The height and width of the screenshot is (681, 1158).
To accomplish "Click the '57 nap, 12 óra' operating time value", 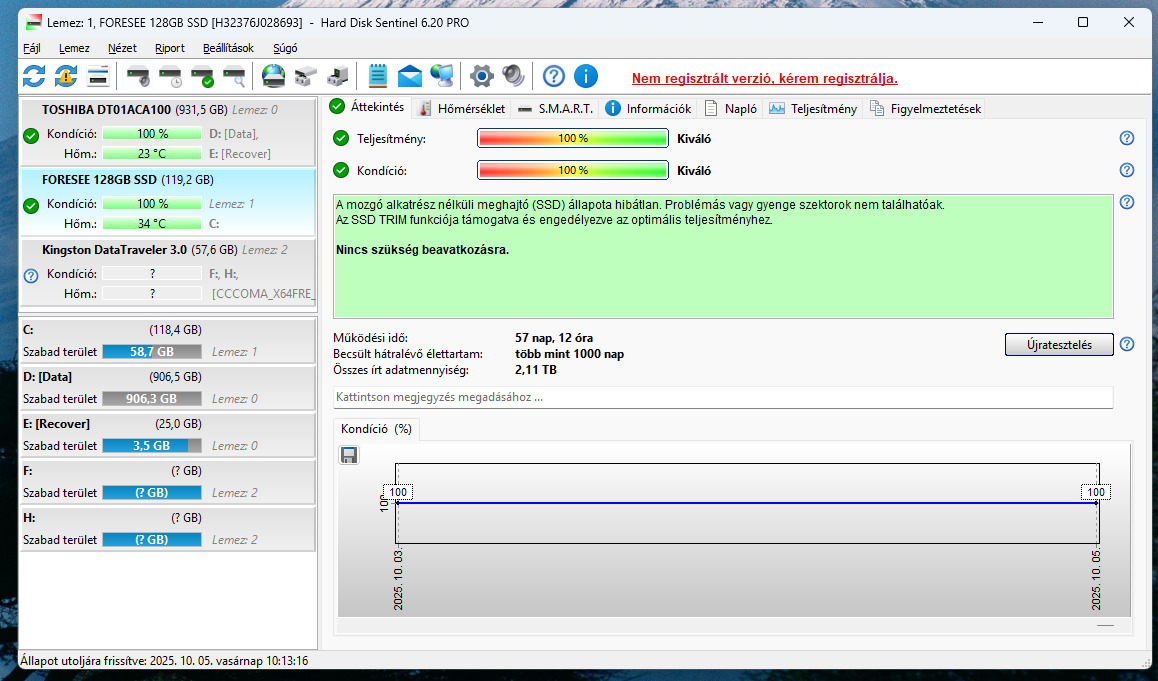I will [554, 338].
